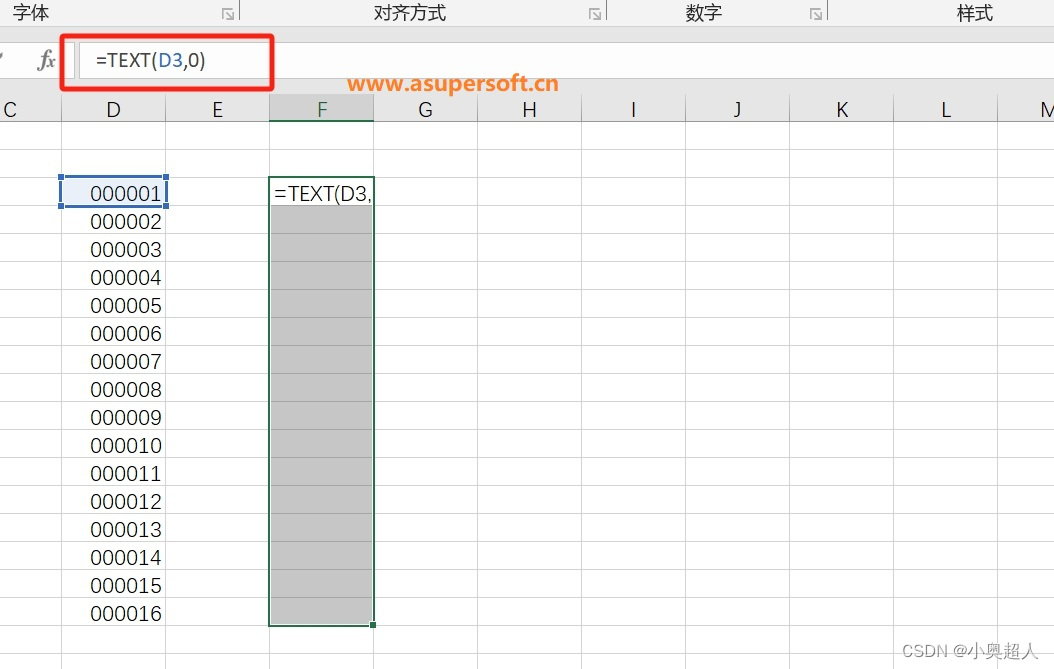Click cell containing 000010
1054x669 pixels.
click(x=113, y=444)
